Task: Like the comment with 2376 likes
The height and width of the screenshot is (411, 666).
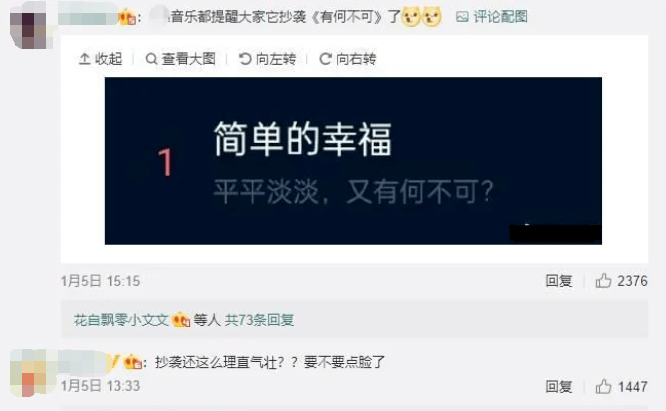Action: click(621, 281)
